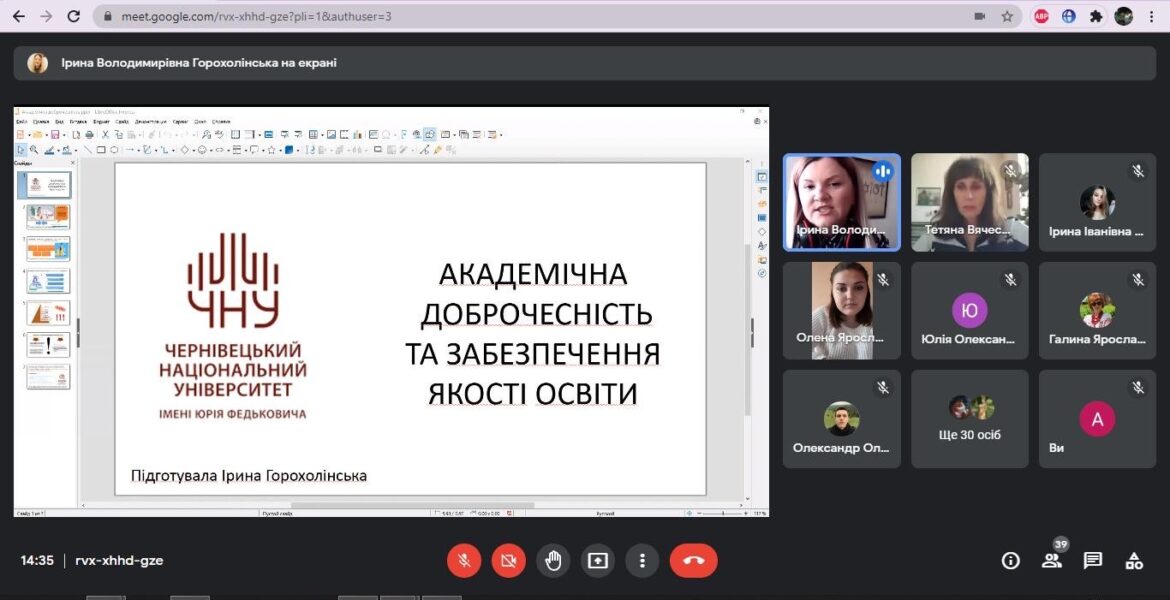
Task: Click the Impress horizontal scrollbar
Action: tap(412, 505)
